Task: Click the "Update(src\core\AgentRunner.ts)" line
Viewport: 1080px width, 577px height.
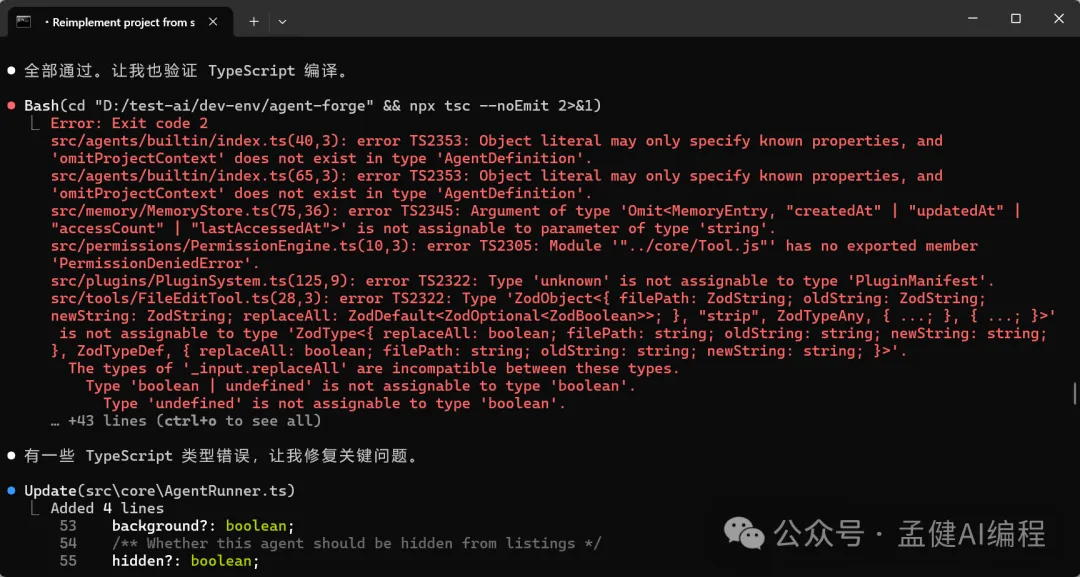Action: [x=159, y=491]
